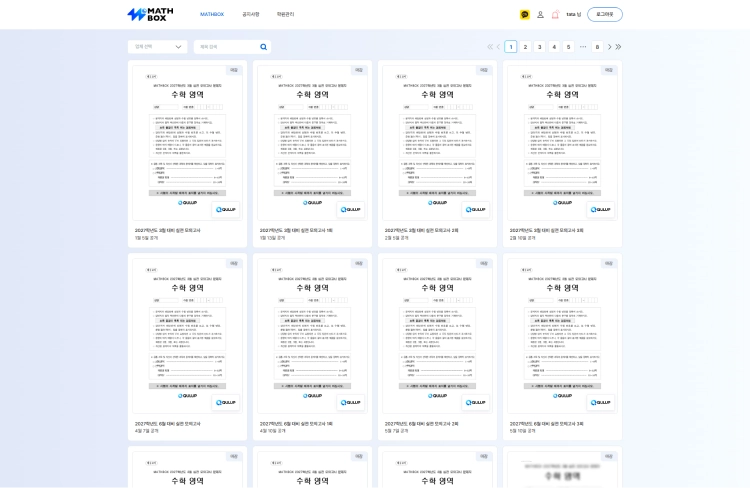Screen dimensions: 750x488
Task: Open the yellow KakaoTalk chat icon
Action: coord(525,15)
